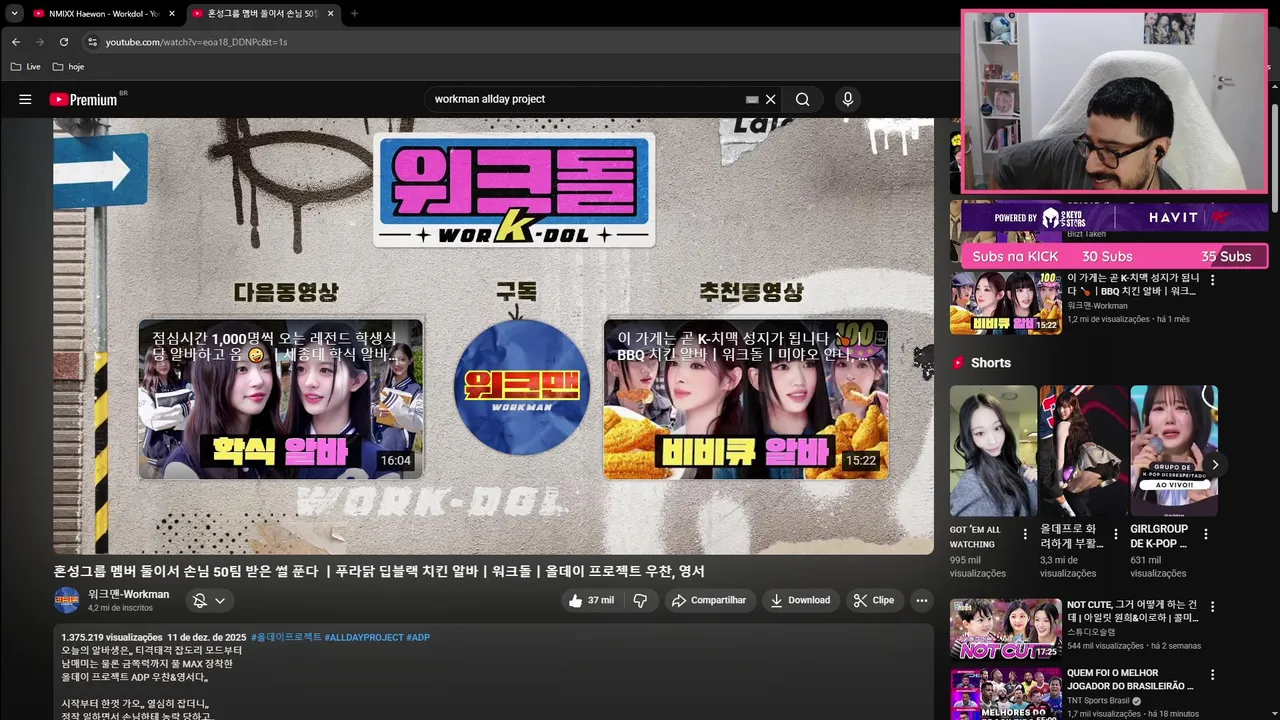Open the browser tab search dropdown arrow
This screenshot has height=720, width=1280.
14,13
